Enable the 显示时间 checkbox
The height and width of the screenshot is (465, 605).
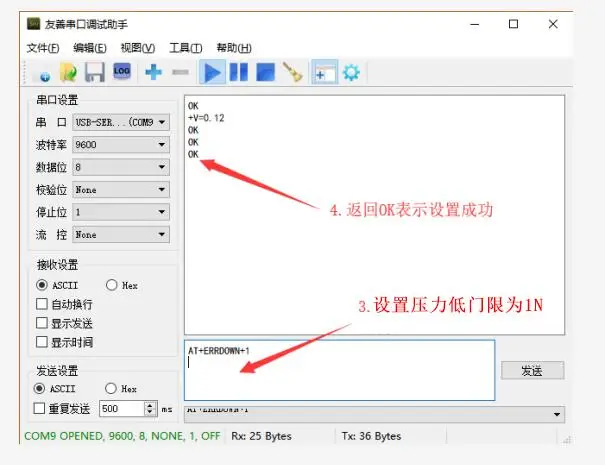tap(42, 342)
